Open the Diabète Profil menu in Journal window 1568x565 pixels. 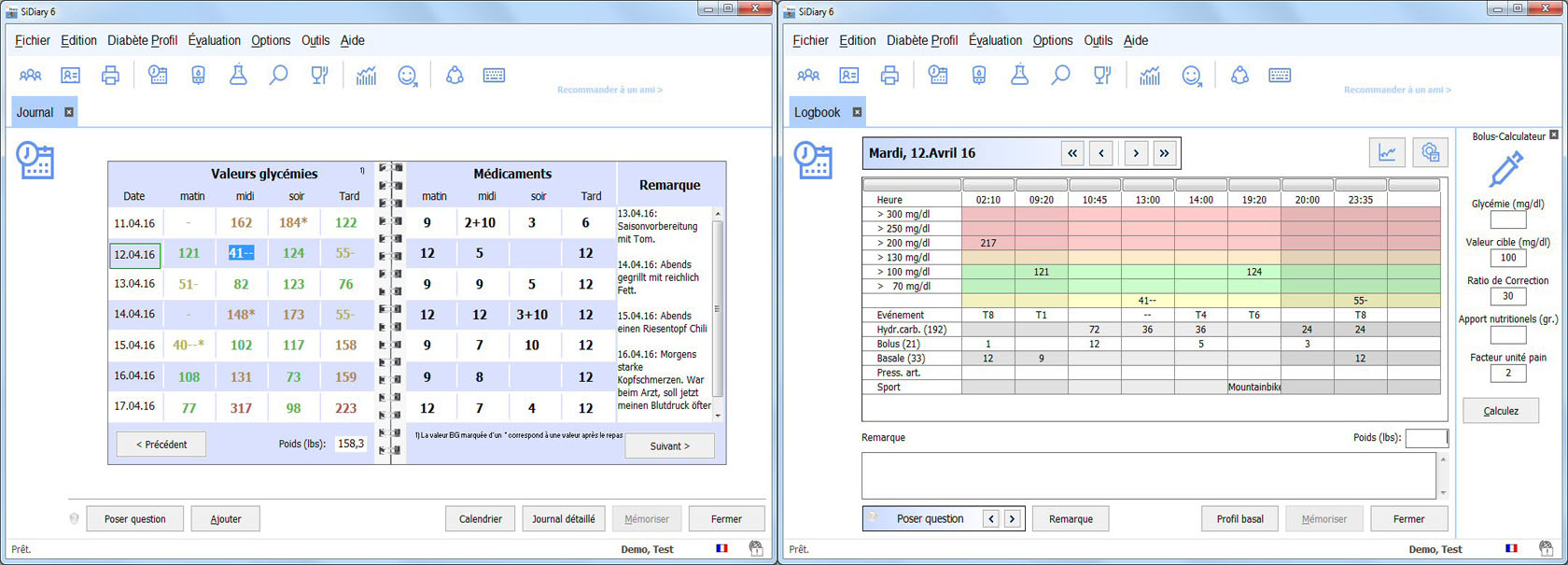pyautogui.click(x=142, y=40)
